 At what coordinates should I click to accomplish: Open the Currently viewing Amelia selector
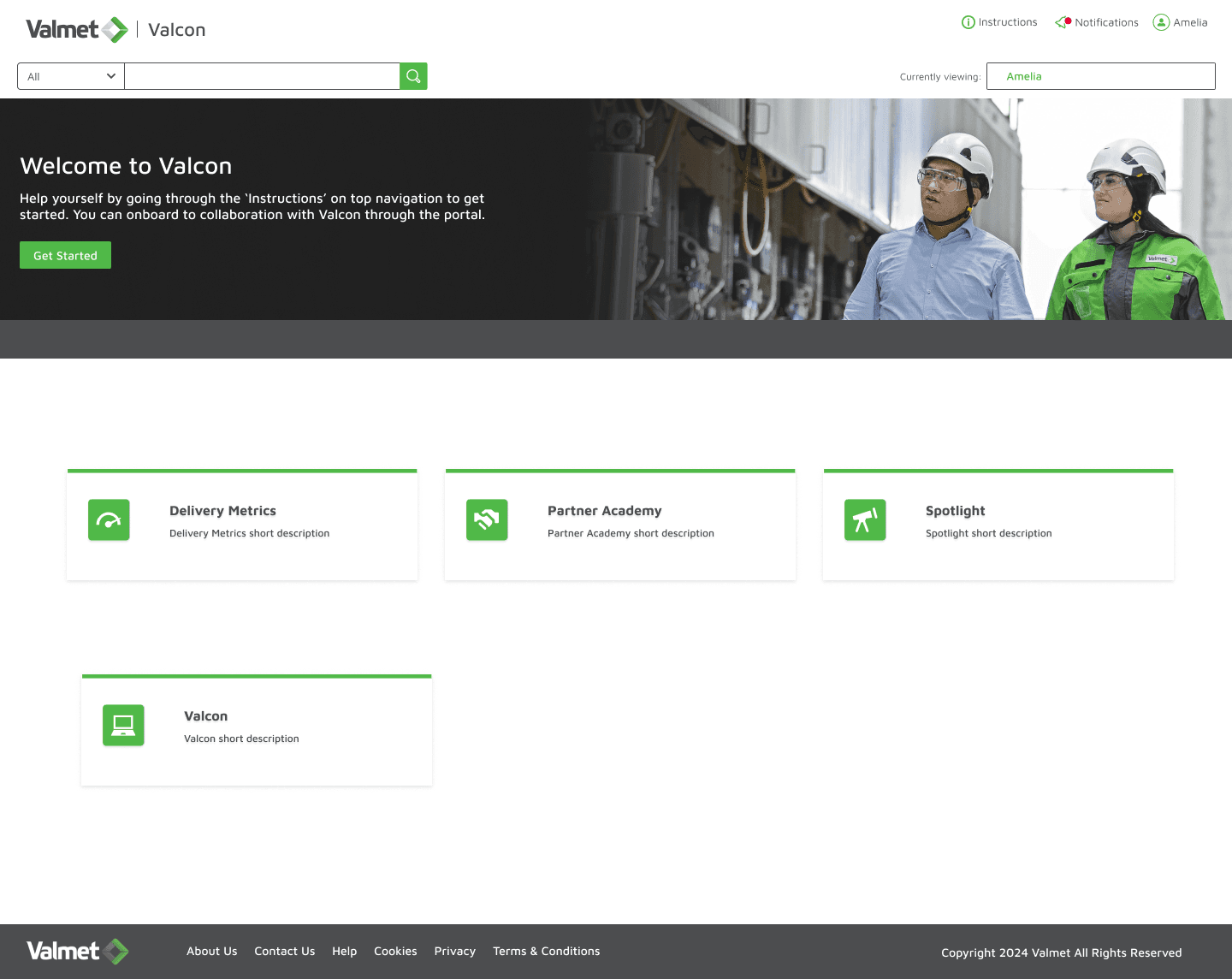pos(1100,76)
